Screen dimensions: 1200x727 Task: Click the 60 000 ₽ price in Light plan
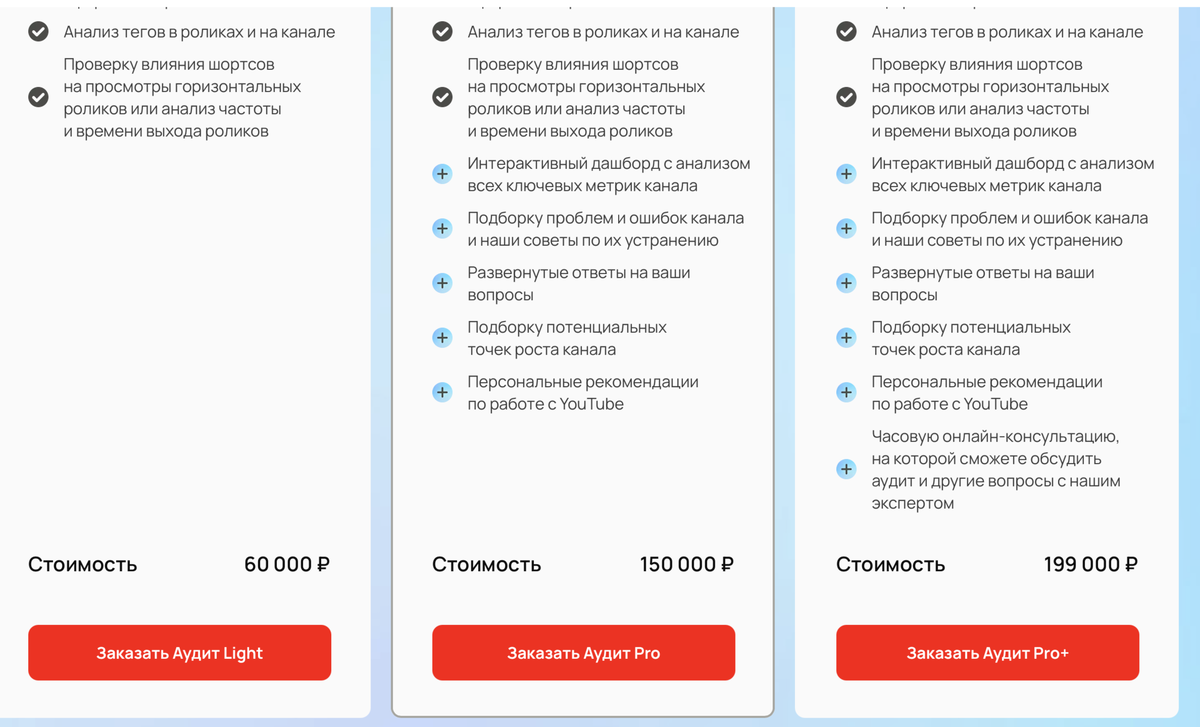(x=287, y=564)
